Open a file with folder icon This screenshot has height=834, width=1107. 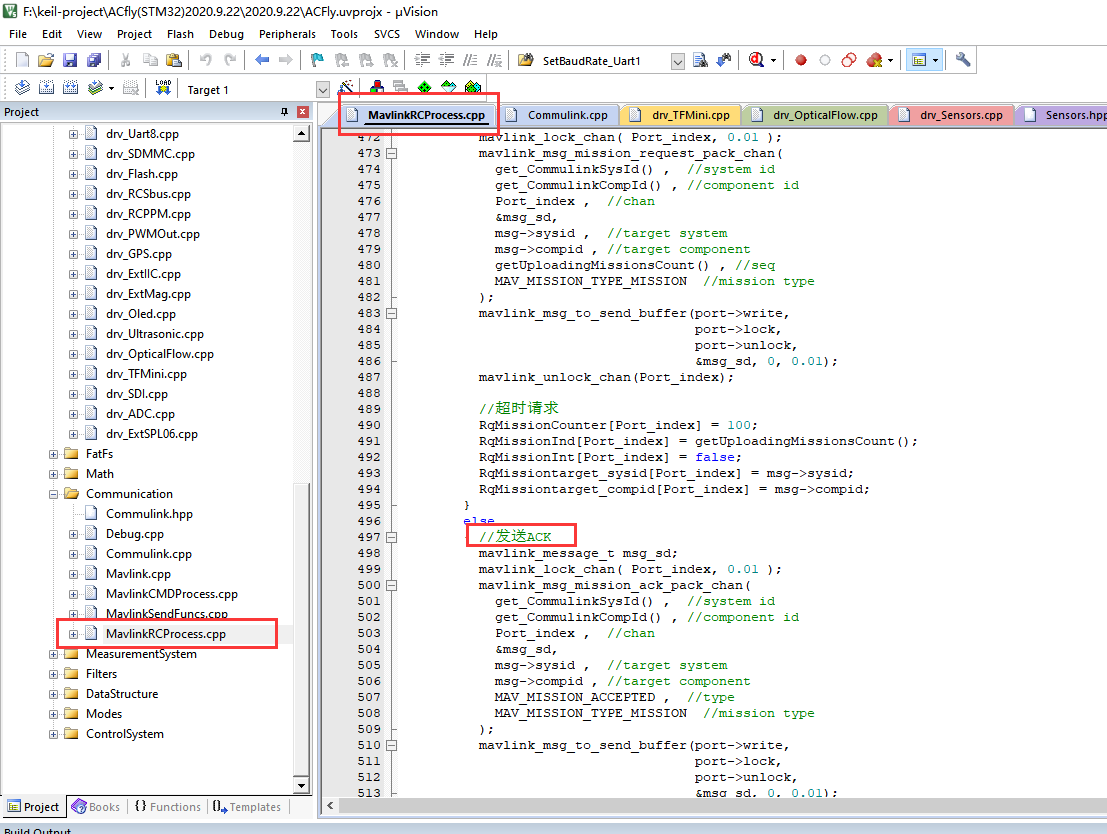point(46,60)
